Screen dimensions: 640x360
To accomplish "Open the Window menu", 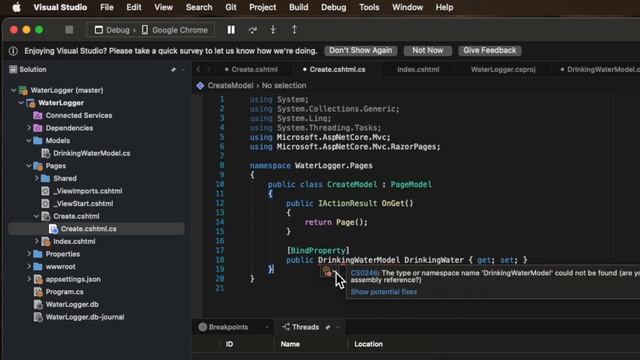I will tap(407, 7).
